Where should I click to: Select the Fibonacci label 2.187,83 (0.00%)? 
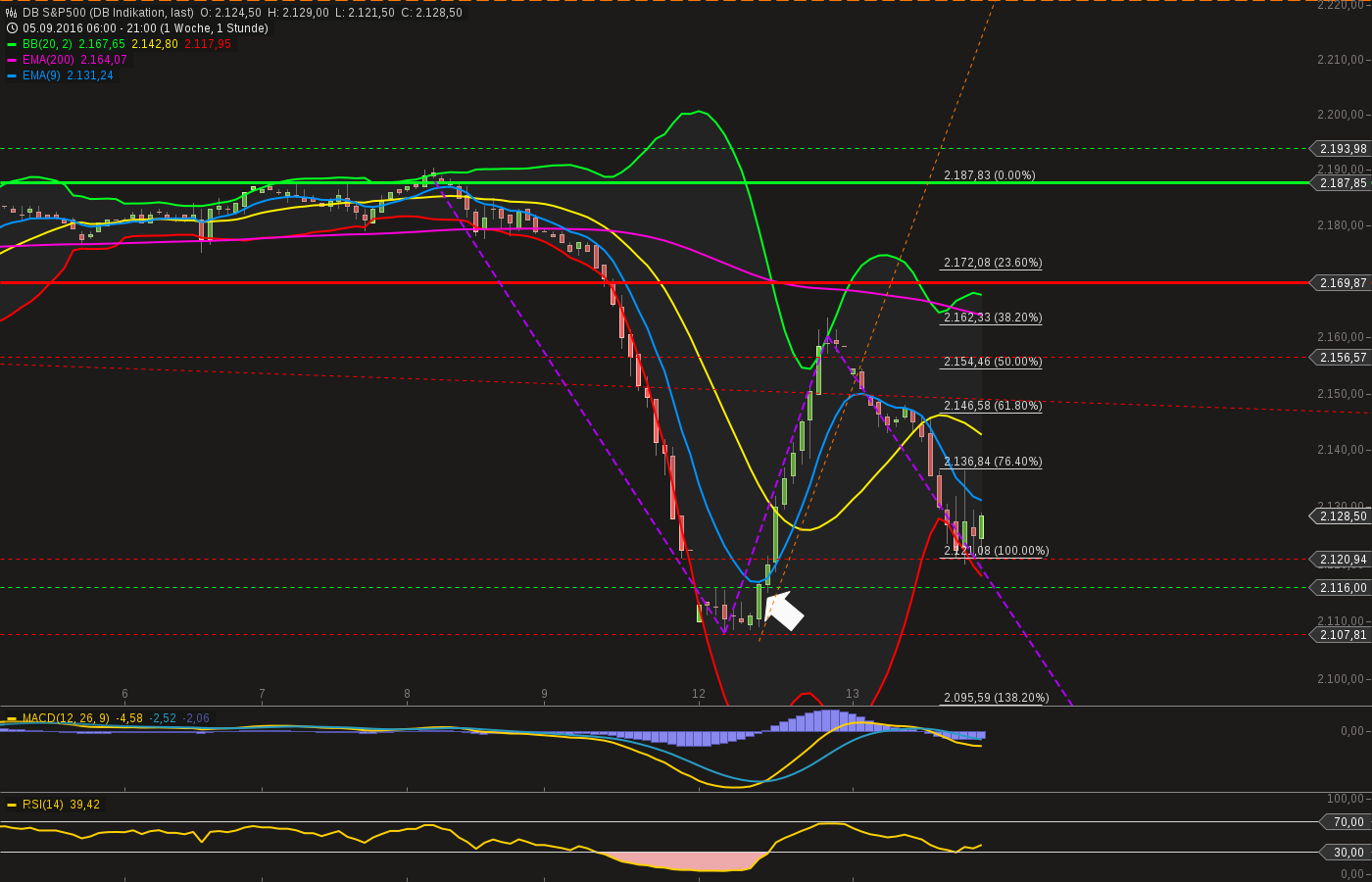[990, 175]
